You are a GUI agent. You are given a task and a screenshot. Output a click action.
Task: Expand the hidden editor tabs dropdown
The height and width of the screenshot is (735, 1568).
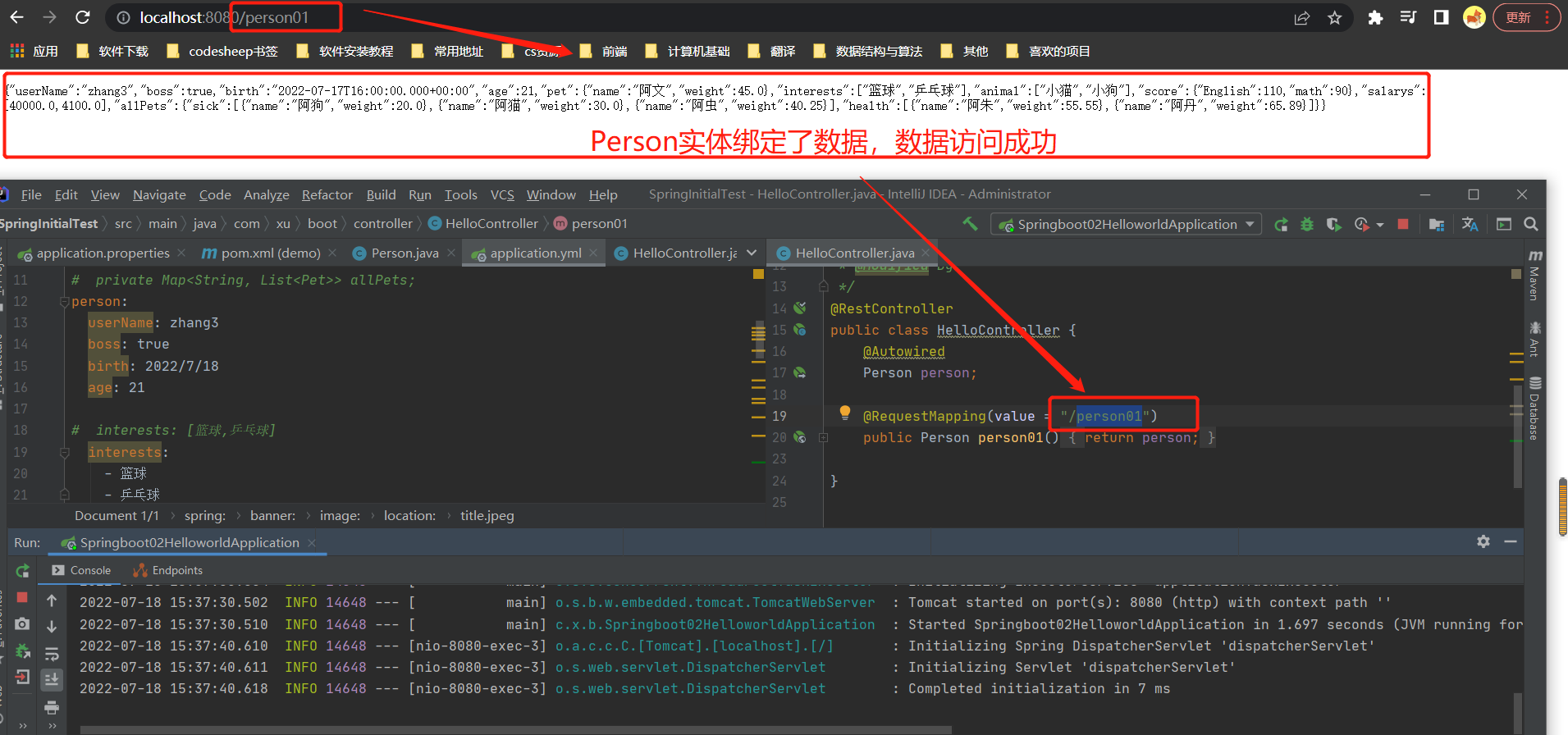(x=752, y=253)
